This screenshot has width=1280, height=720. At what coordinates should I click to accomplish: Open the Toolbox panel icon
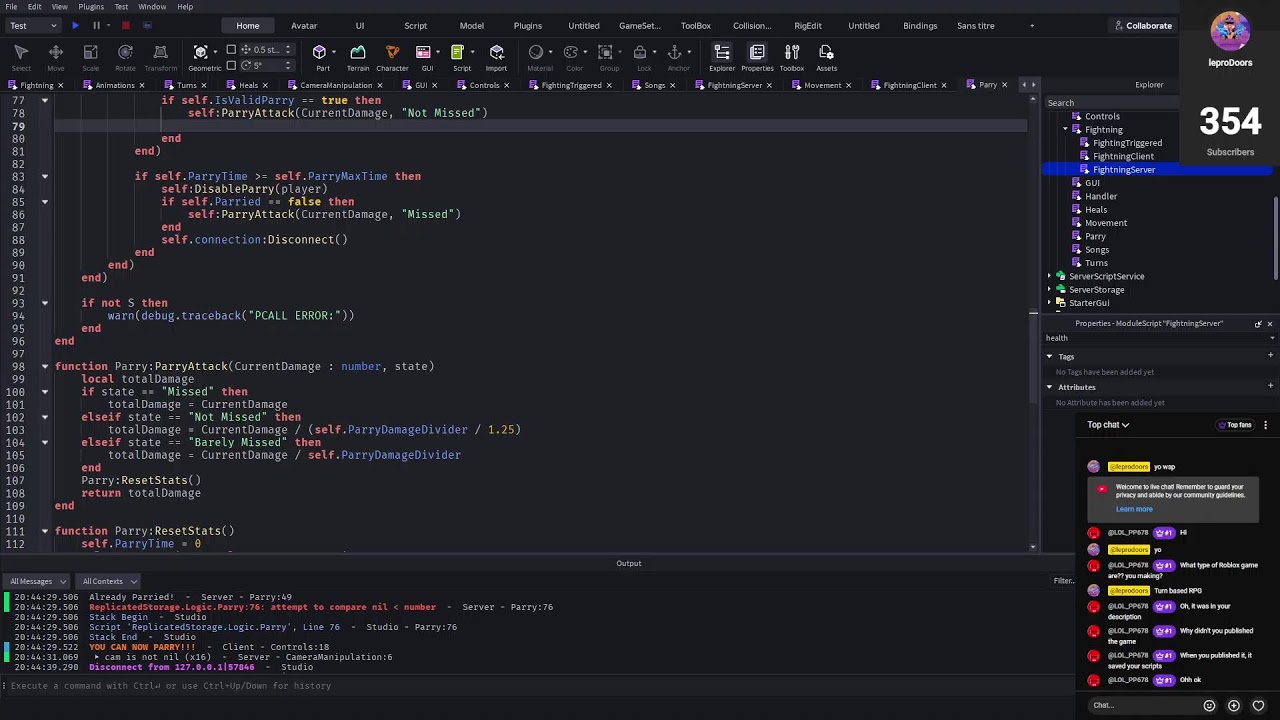[791, 56]
